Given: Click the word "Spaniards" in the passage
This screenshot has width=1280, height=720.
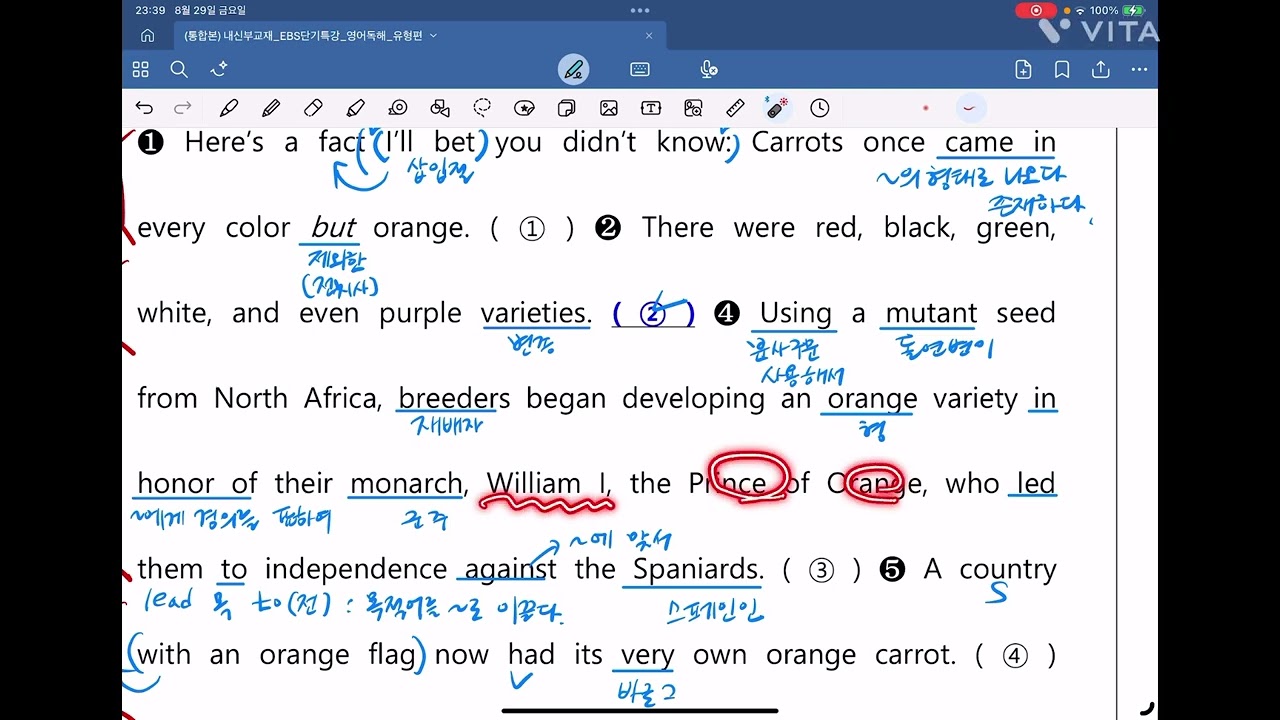Looking at the screenshot, I should point(696,569).
